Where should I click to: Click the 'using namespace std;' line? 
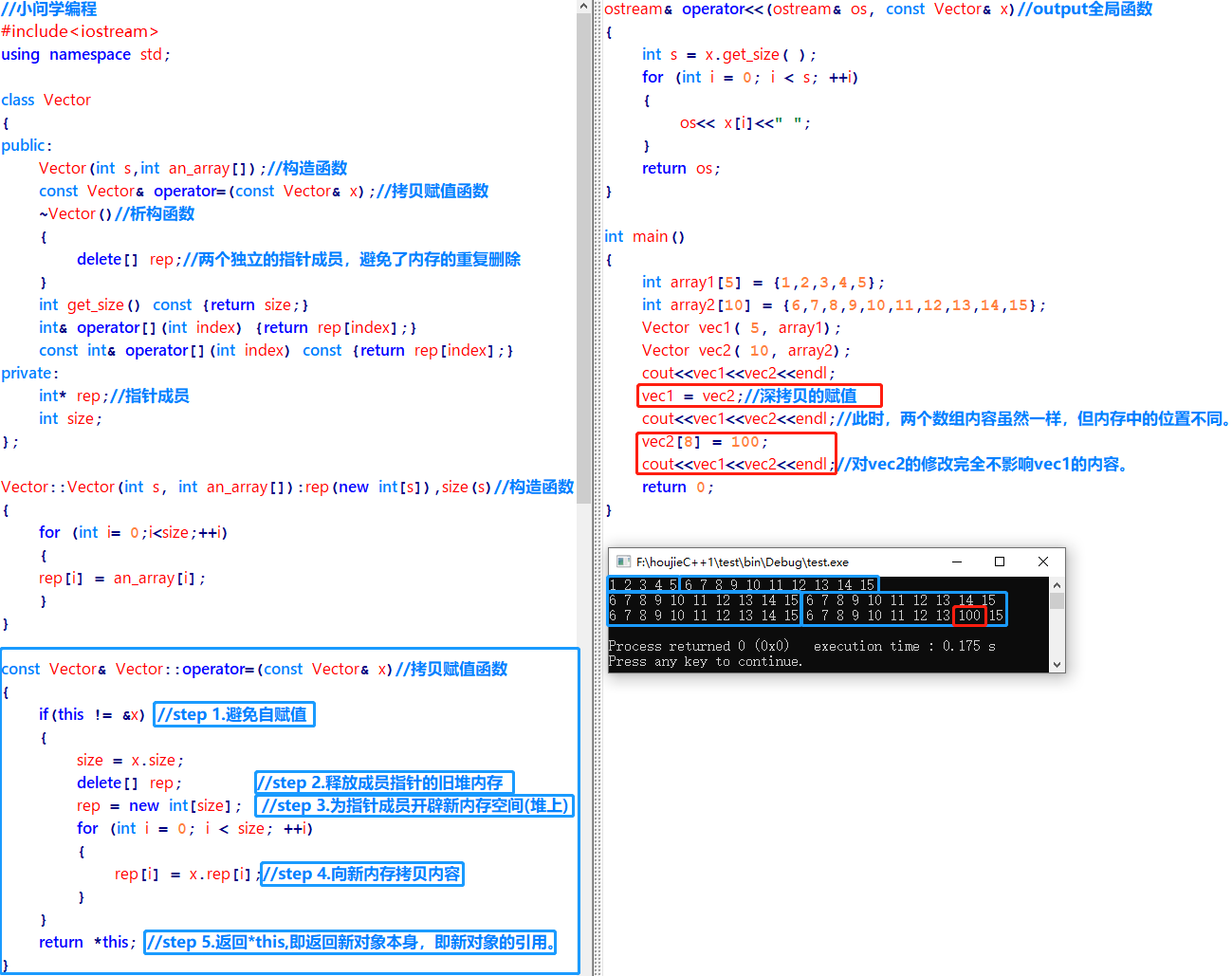click(85, 54)
